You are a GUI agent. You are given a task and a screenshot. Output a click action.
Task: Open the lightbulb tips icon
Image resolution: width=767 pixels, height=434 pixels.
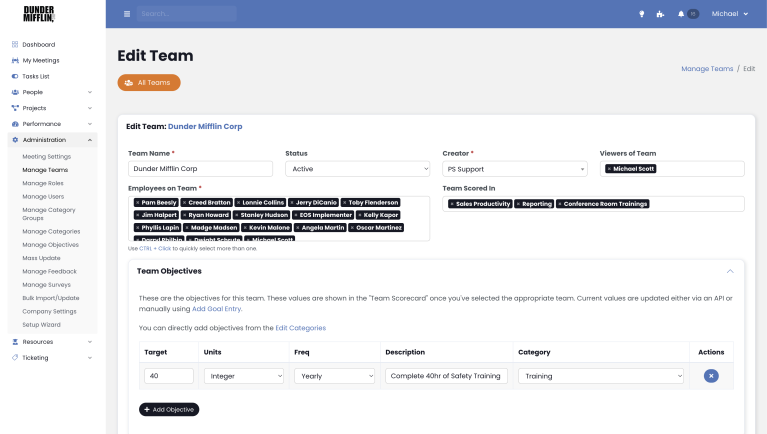[x=641, y=14]
